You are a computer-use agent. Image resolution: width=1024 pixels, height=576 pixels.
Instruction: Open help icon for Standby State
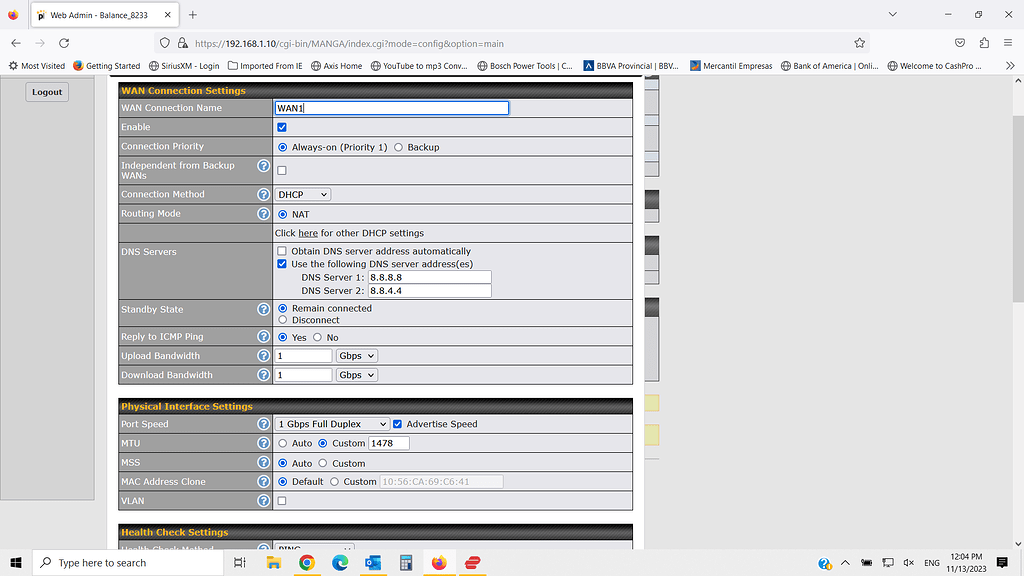pyautogui.click(x=263, y=310)
